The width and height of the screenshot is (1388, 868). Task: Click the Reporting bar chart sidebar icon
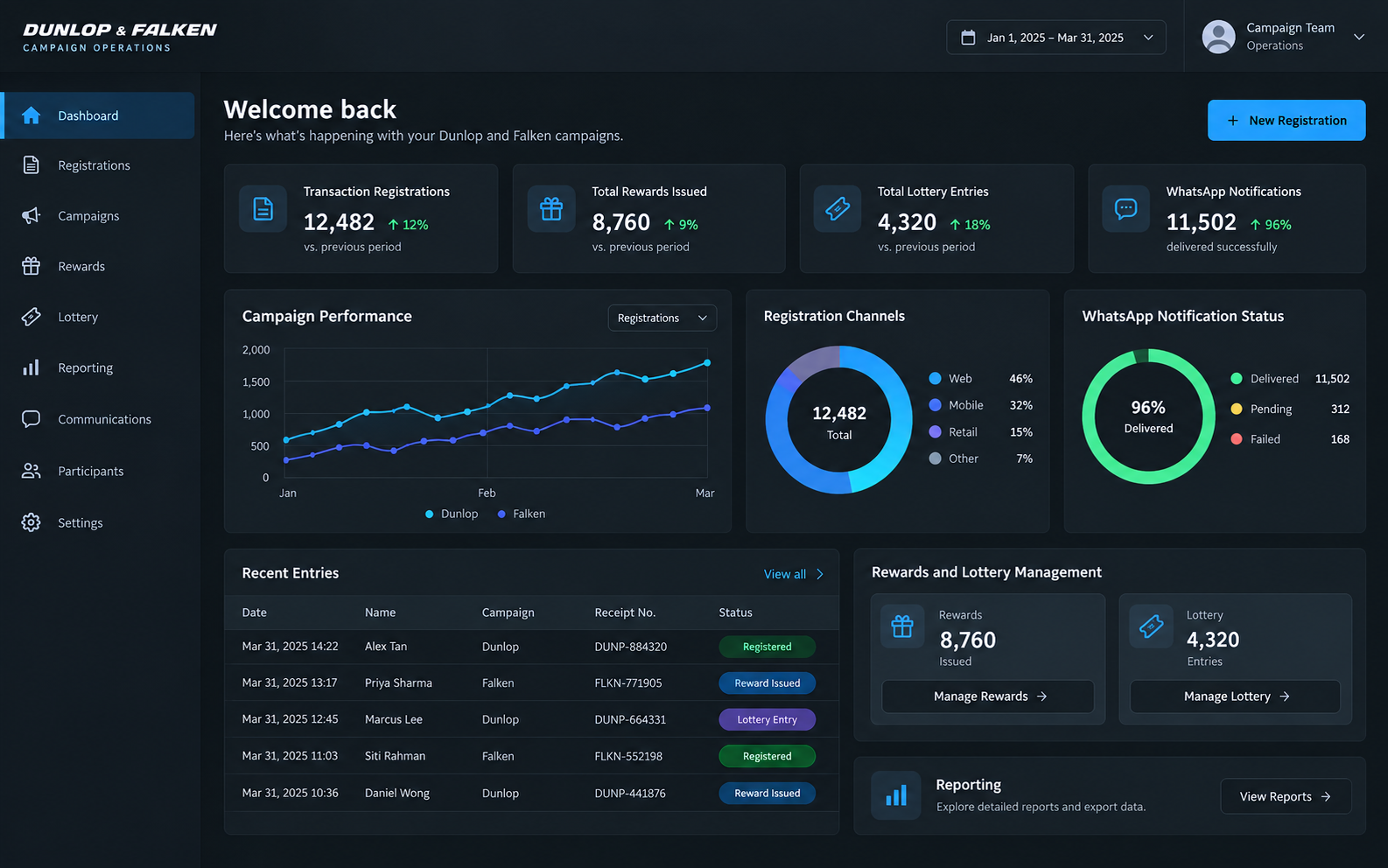32,367
